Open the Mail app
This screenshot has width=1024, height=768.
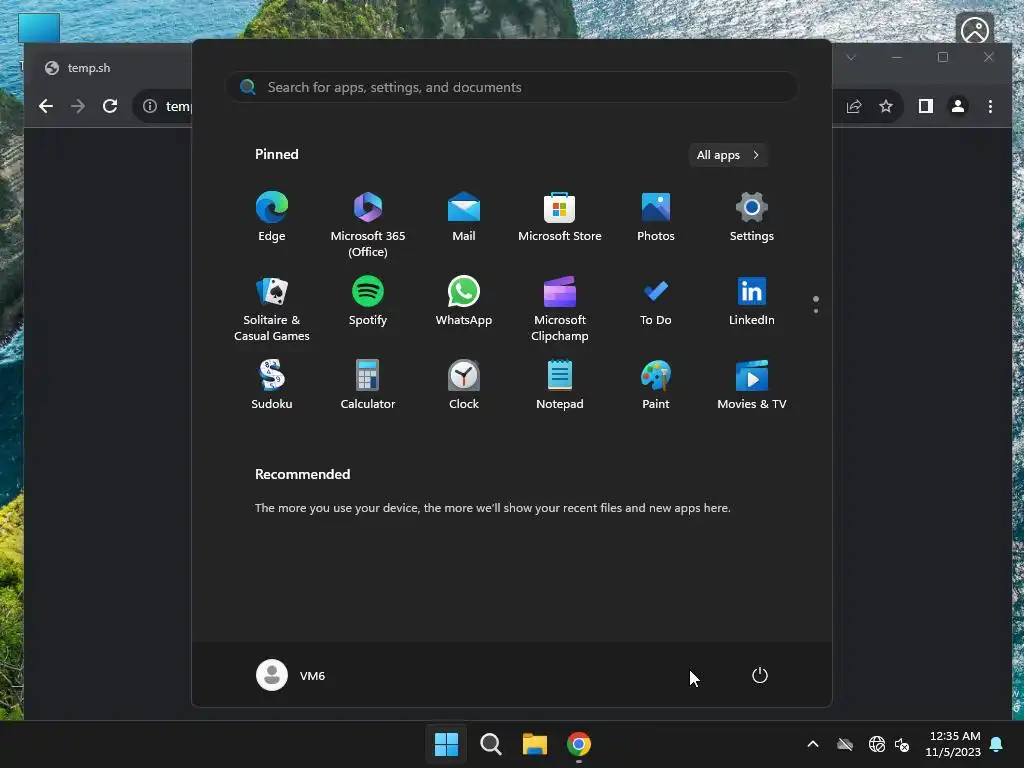464,217
